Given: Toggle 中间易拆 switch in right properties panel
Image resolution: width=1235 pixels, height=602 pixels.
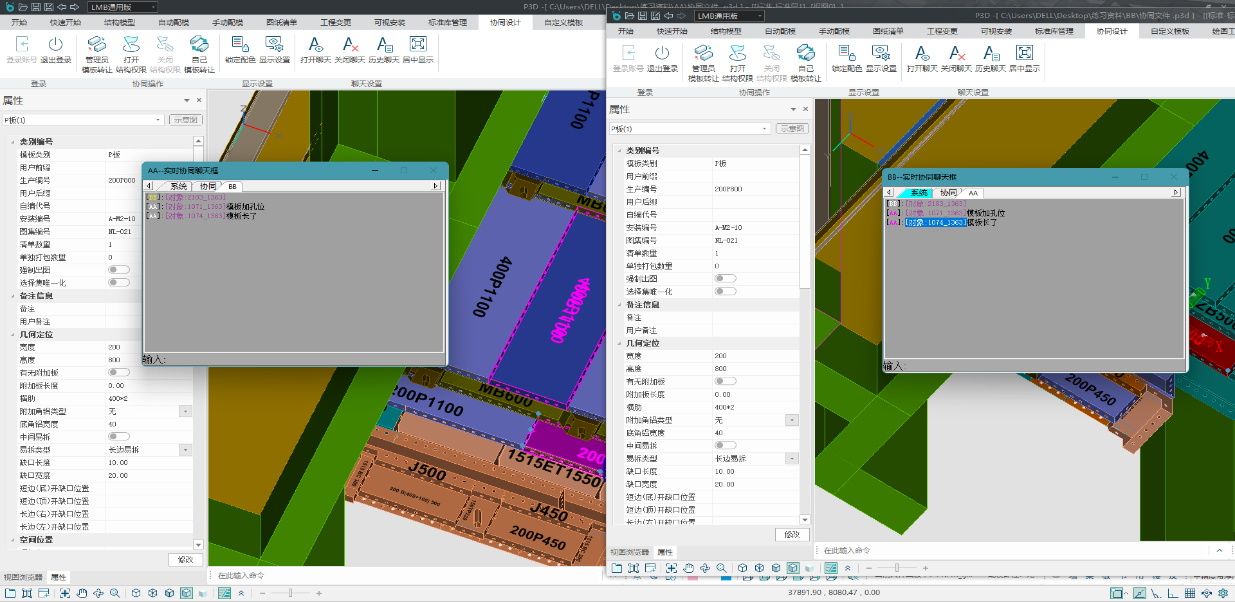Looking at the screenshot, I should [x=725, y=445].
